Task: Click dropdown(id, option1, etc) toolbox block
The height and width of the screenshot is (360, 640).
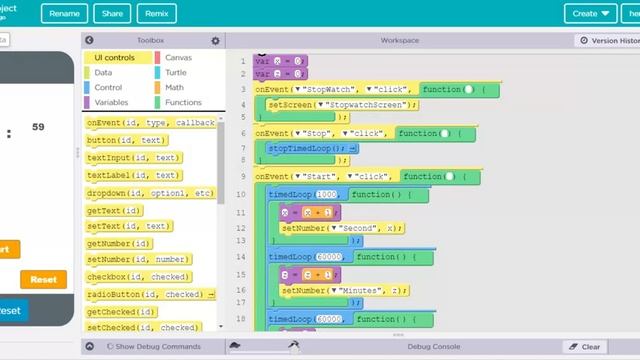Action: tap(151, 193)
